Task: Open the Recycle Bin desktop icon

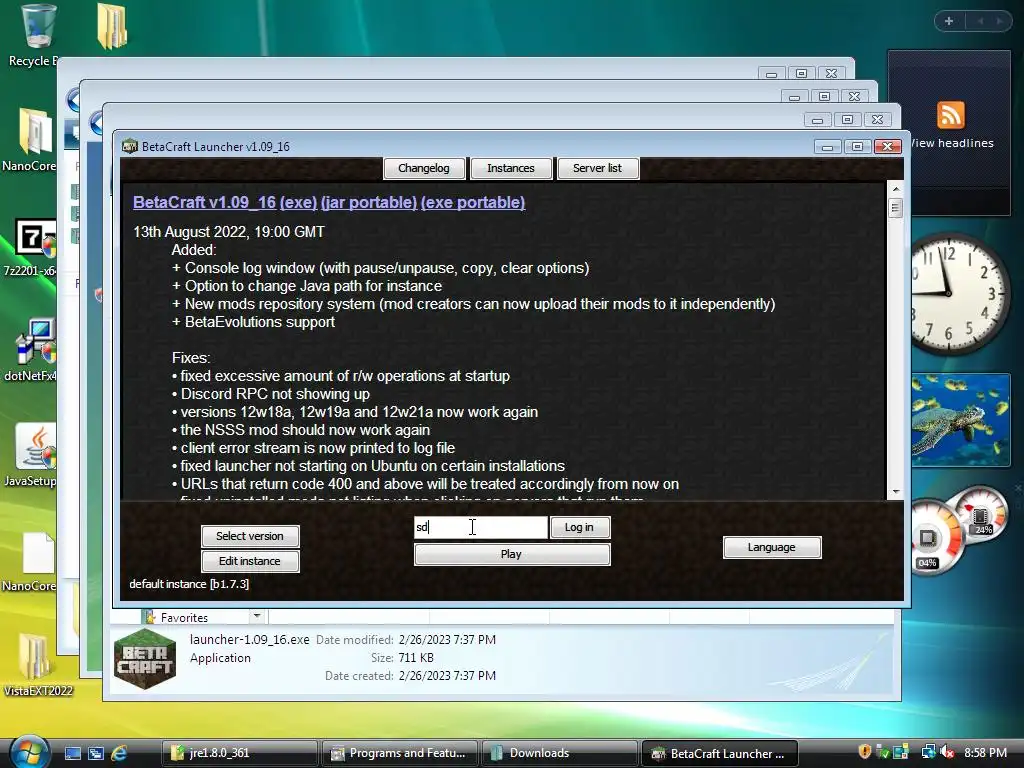Action: (36, 35)
